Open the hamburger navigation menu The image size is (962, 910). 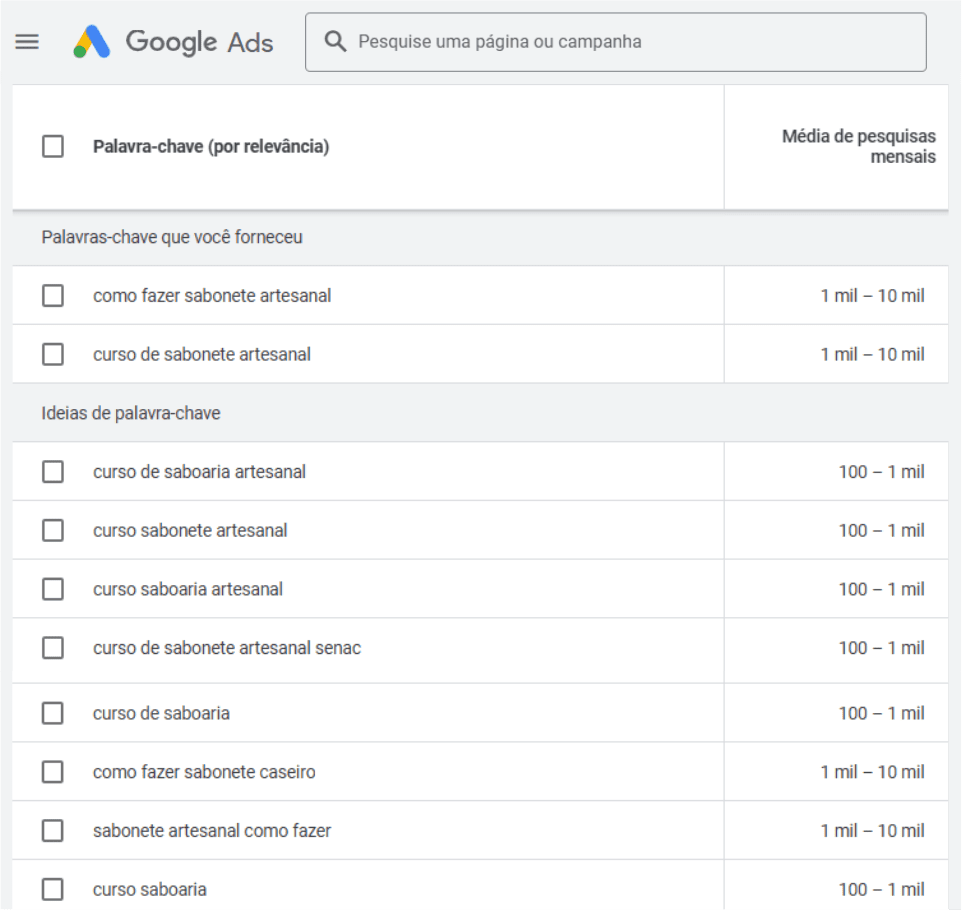(27, 42)
